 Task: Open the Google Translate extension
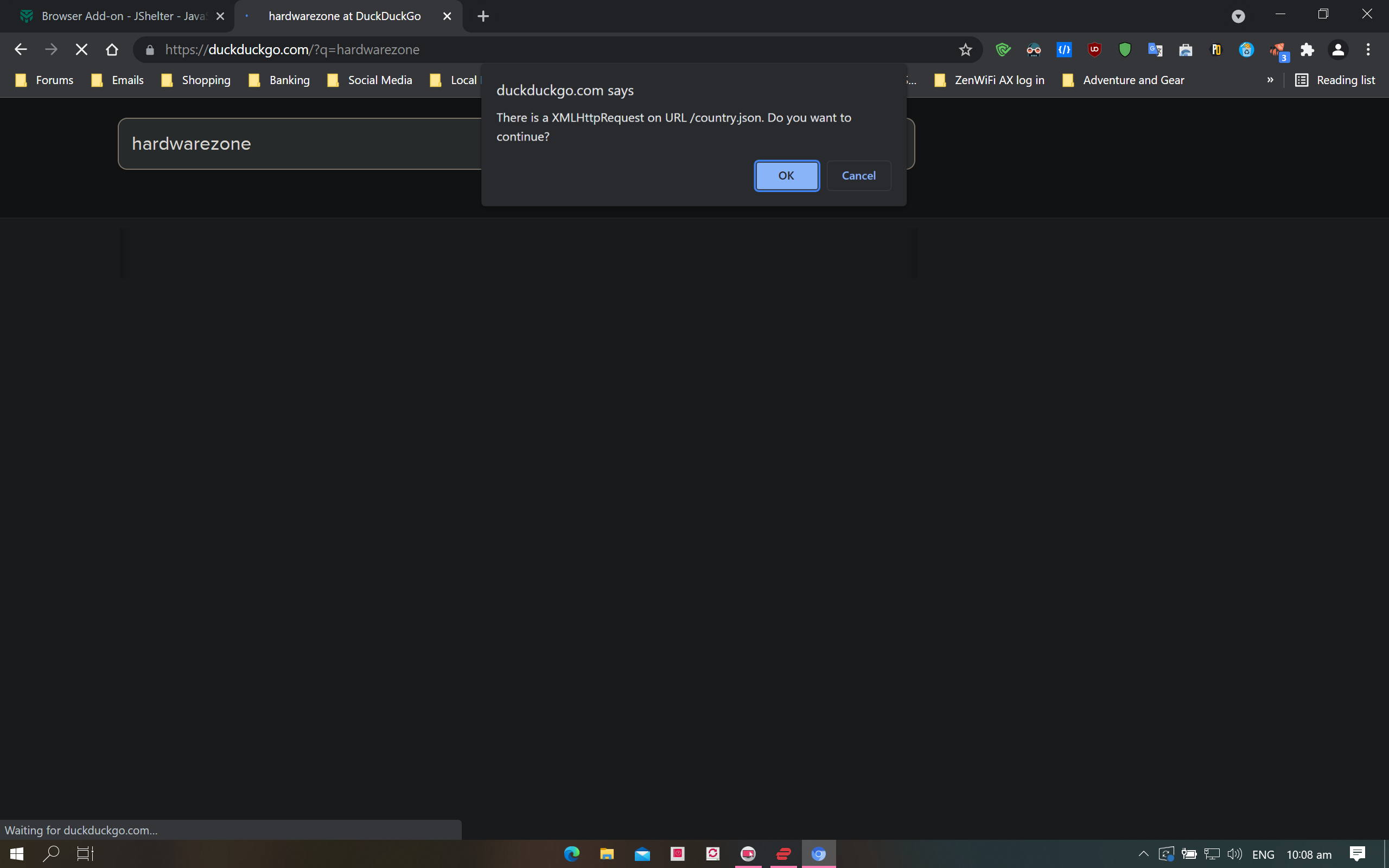coord(1155,50)
